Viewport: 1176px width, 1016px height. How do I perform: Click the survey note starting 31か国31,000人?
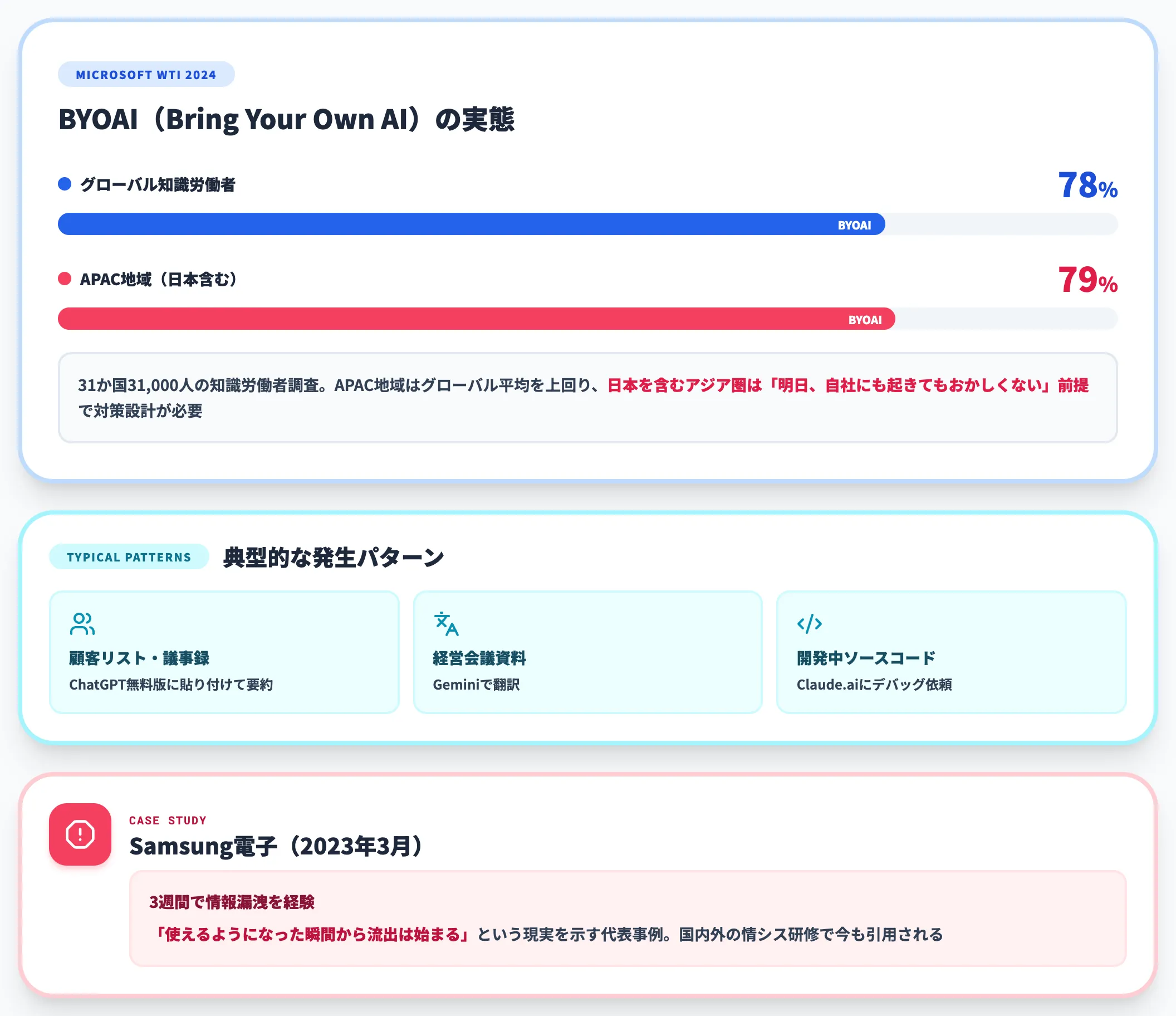coord(587,398)
